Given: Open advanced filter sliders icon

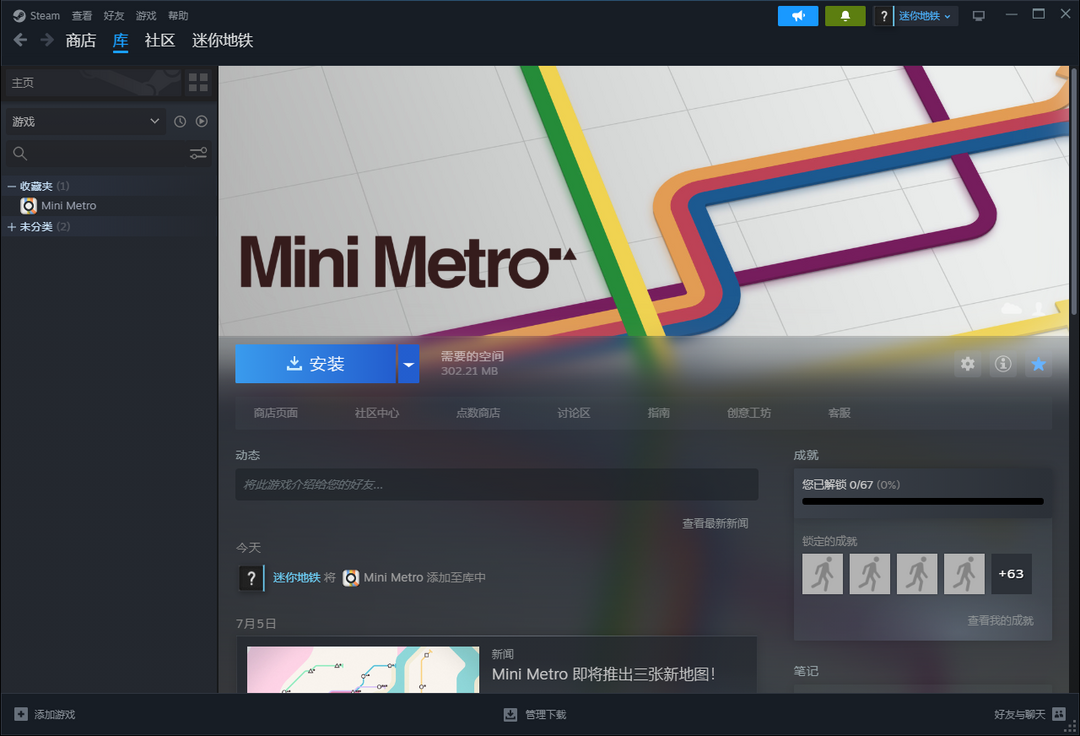Looking at the screenshot, I should [x=198, y=154].
